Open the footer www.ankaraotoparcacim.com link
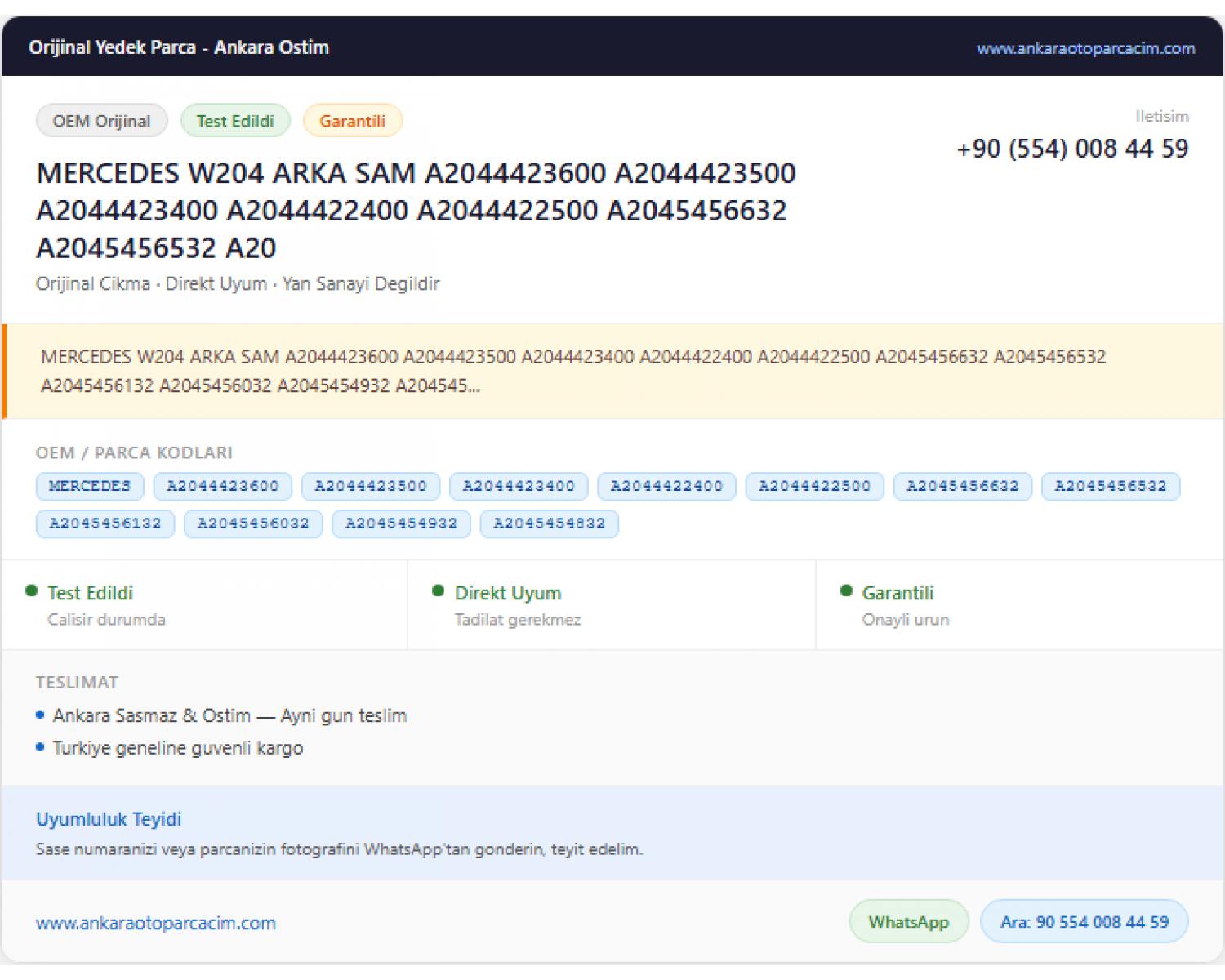The image size is (1225, 980). point(156,923)
